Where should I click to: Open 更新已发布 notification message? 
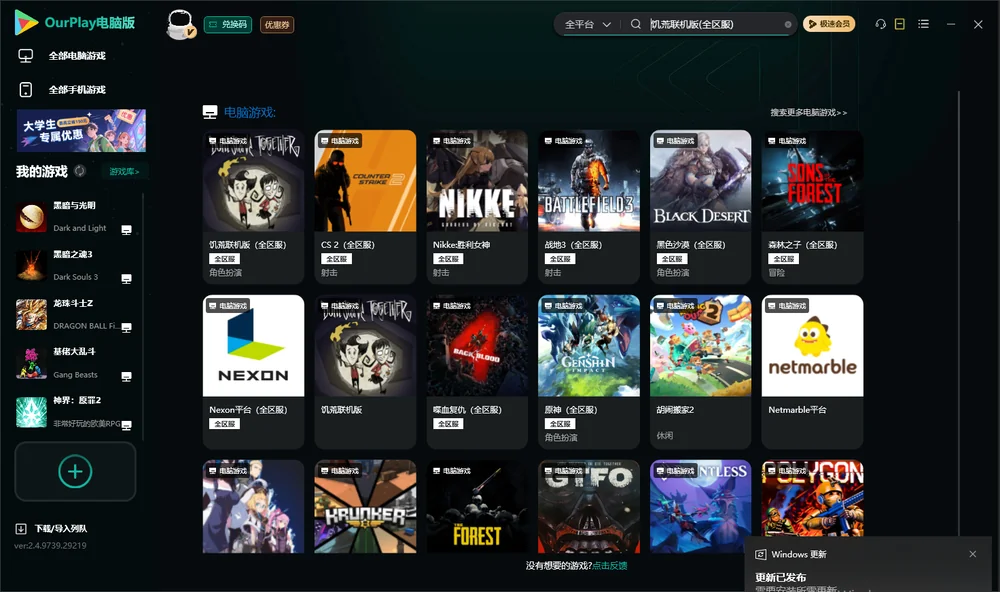point(781,577)
